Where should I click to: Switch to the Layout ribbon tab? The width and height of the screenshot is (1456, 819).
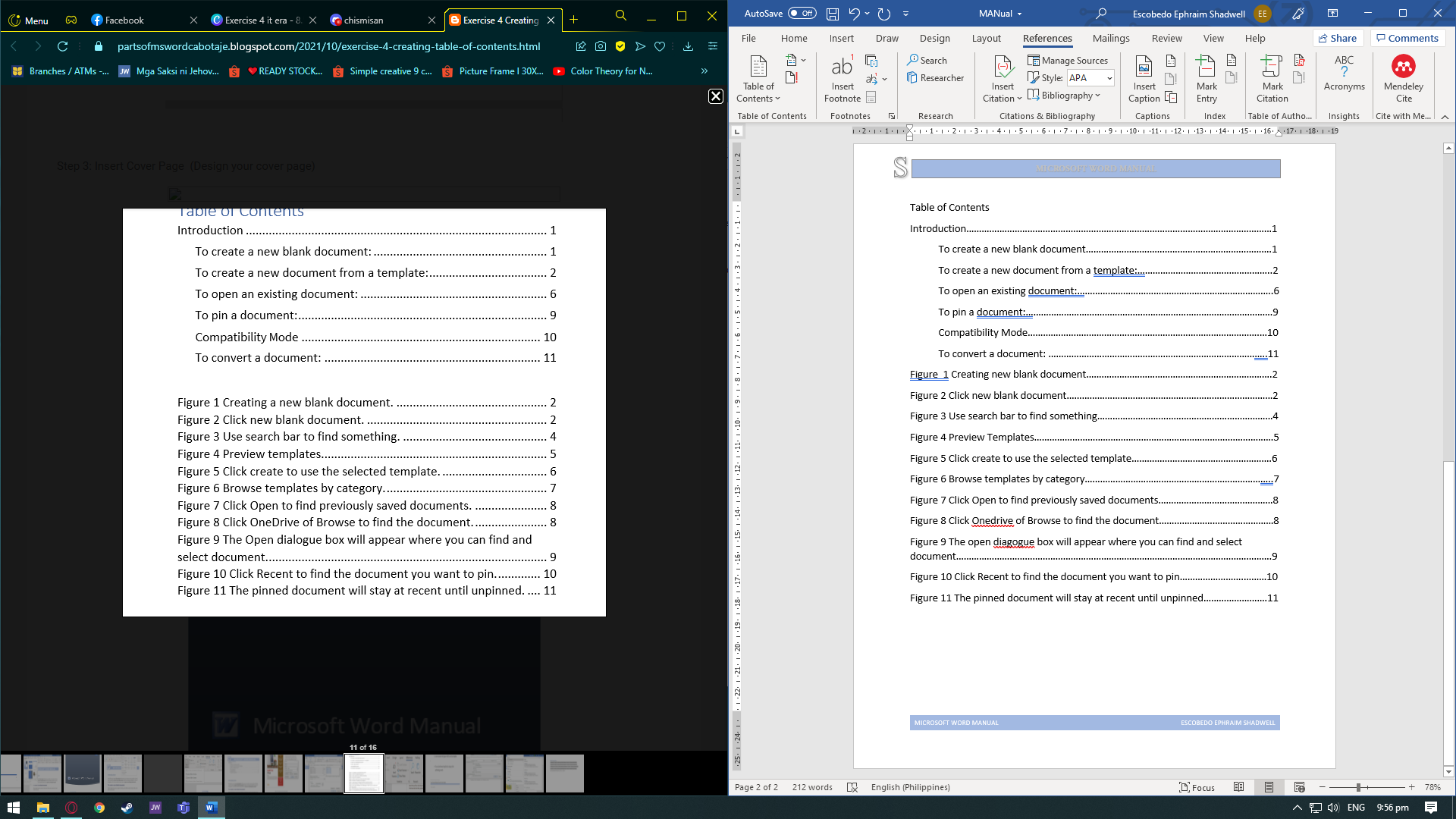tap(987, 38)
